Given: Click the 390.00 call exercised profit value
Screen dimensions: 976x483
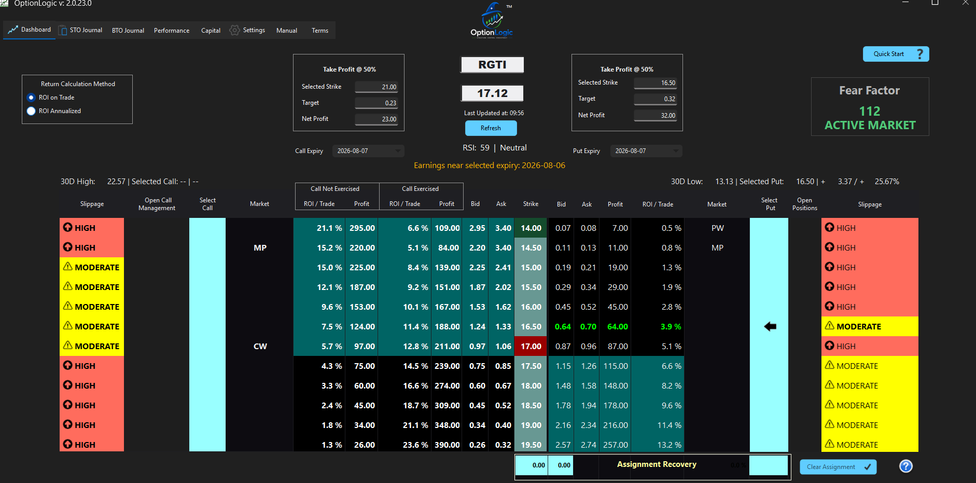Looking at the screenshot, I should 447,444.
